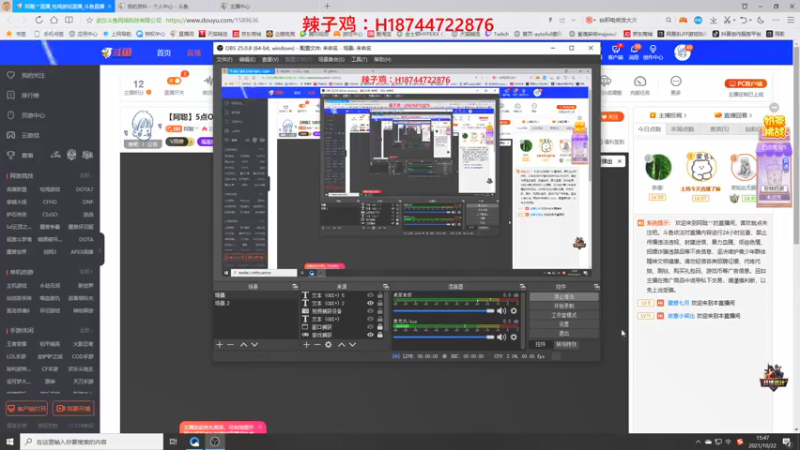Move source down in sources panel
Image resolution: width=800 pixels, height=450 pixels.
point(352,345)
